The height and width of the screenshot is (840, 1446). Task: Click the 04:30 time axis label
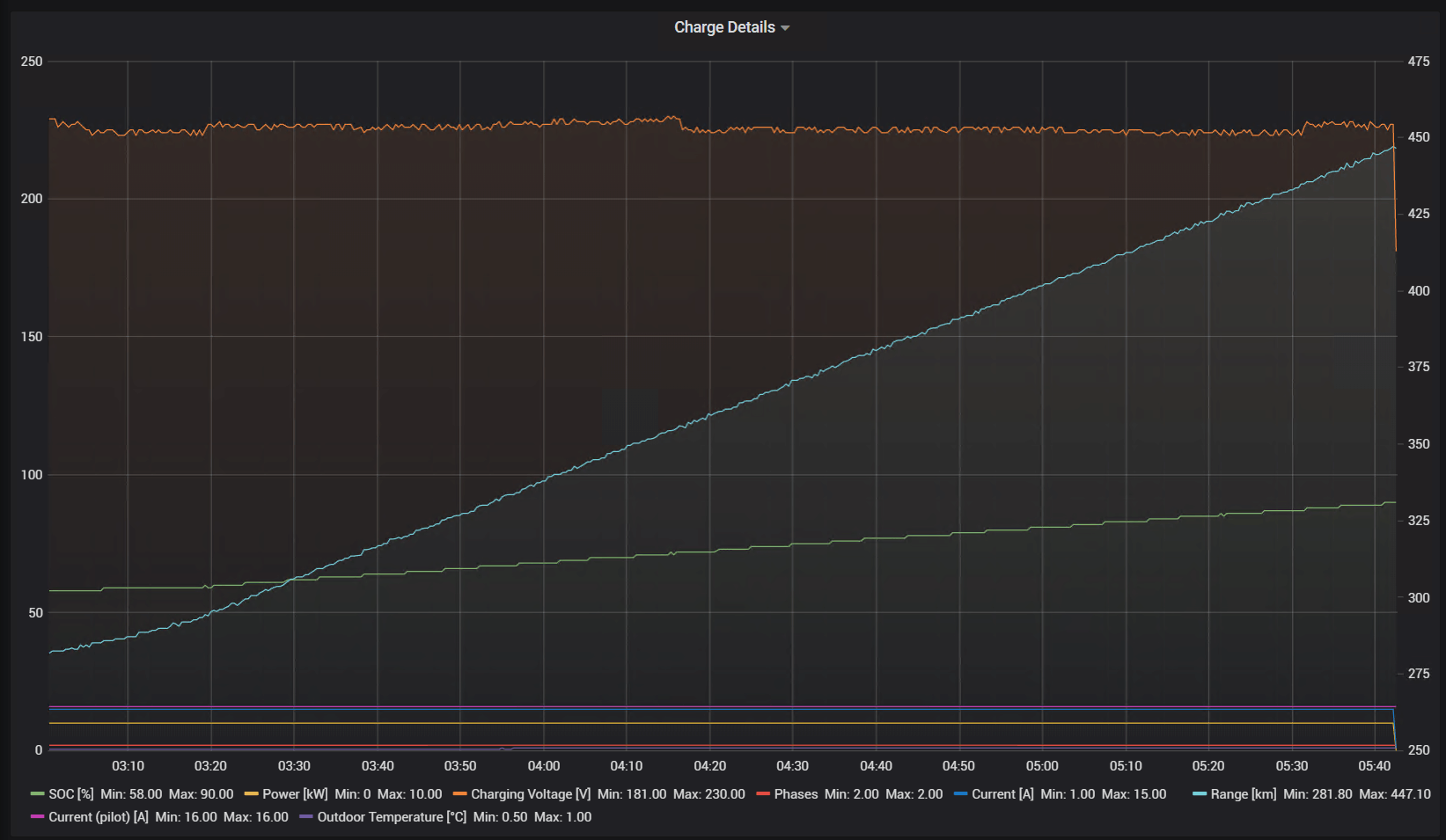point(792,766)
